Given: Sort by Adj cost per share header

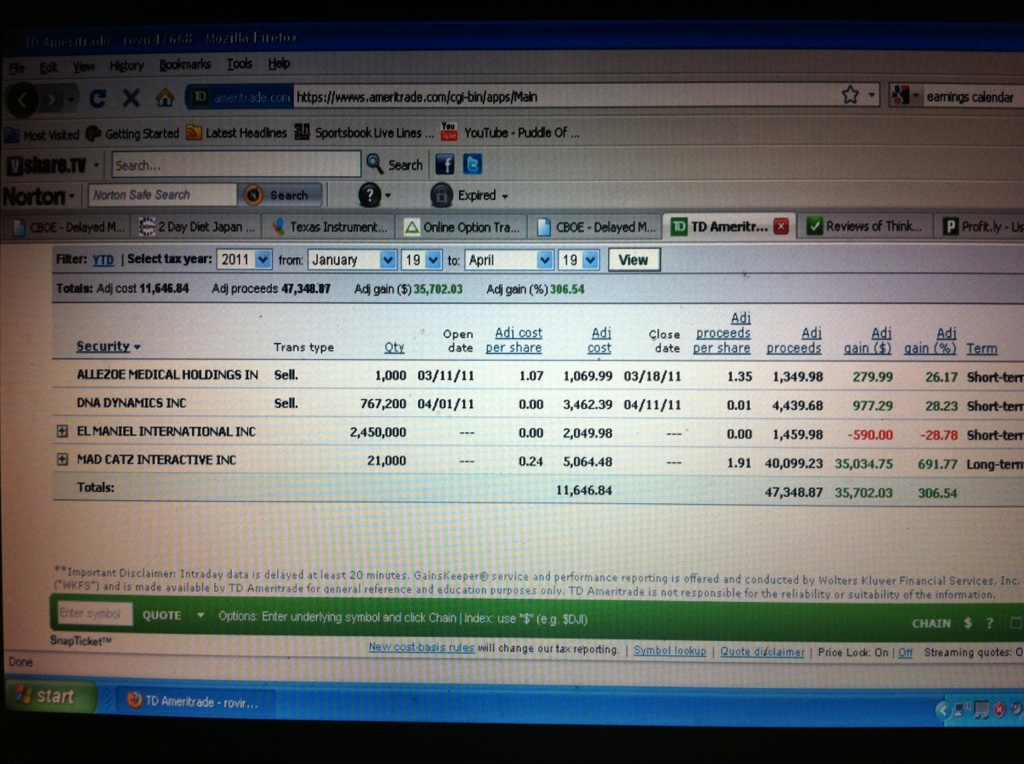Looking at the screenshot, I should point(514,340).
